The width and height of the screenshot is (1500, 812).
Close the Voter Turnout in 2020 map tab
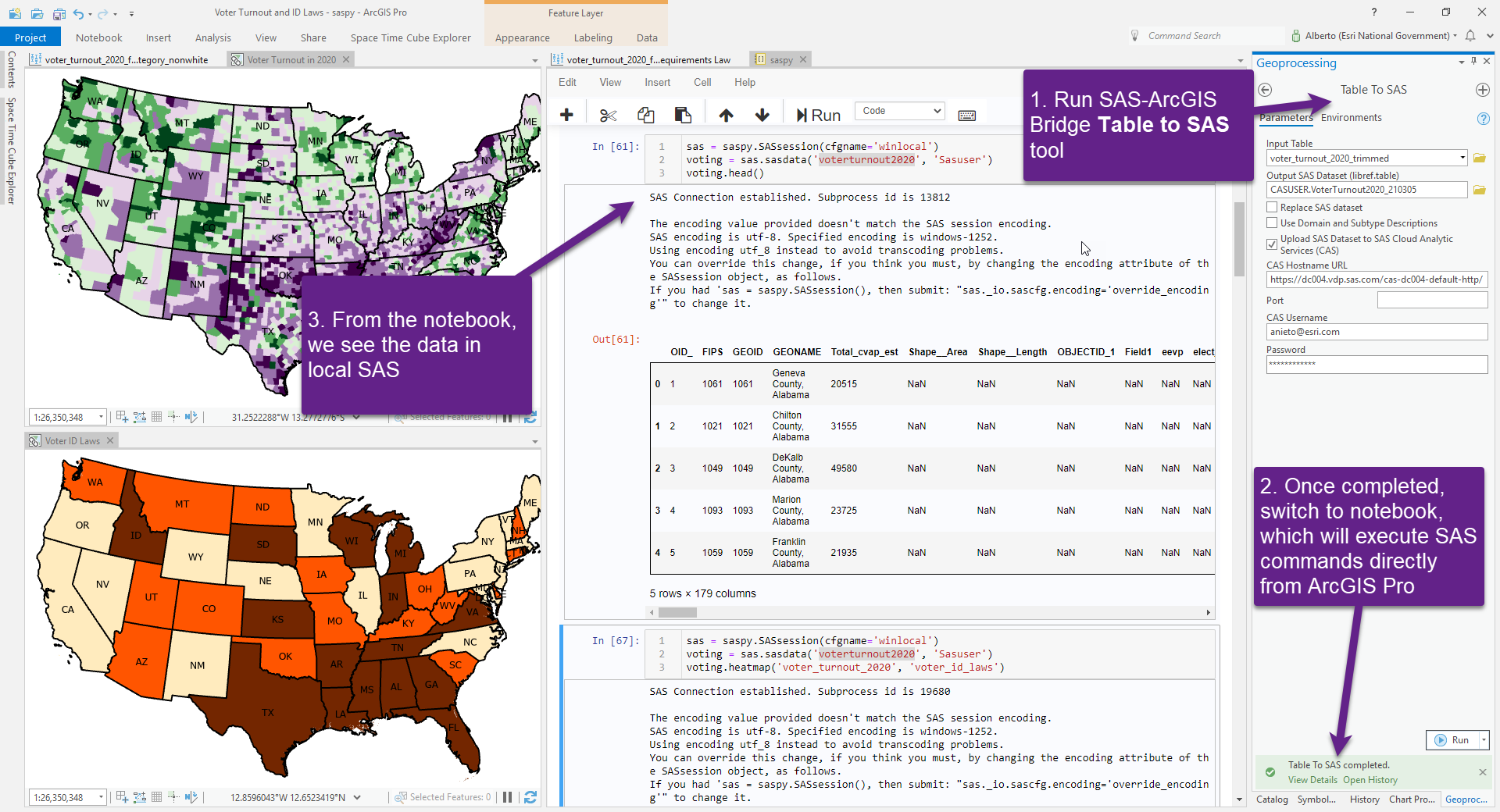(x=346, y=59)
